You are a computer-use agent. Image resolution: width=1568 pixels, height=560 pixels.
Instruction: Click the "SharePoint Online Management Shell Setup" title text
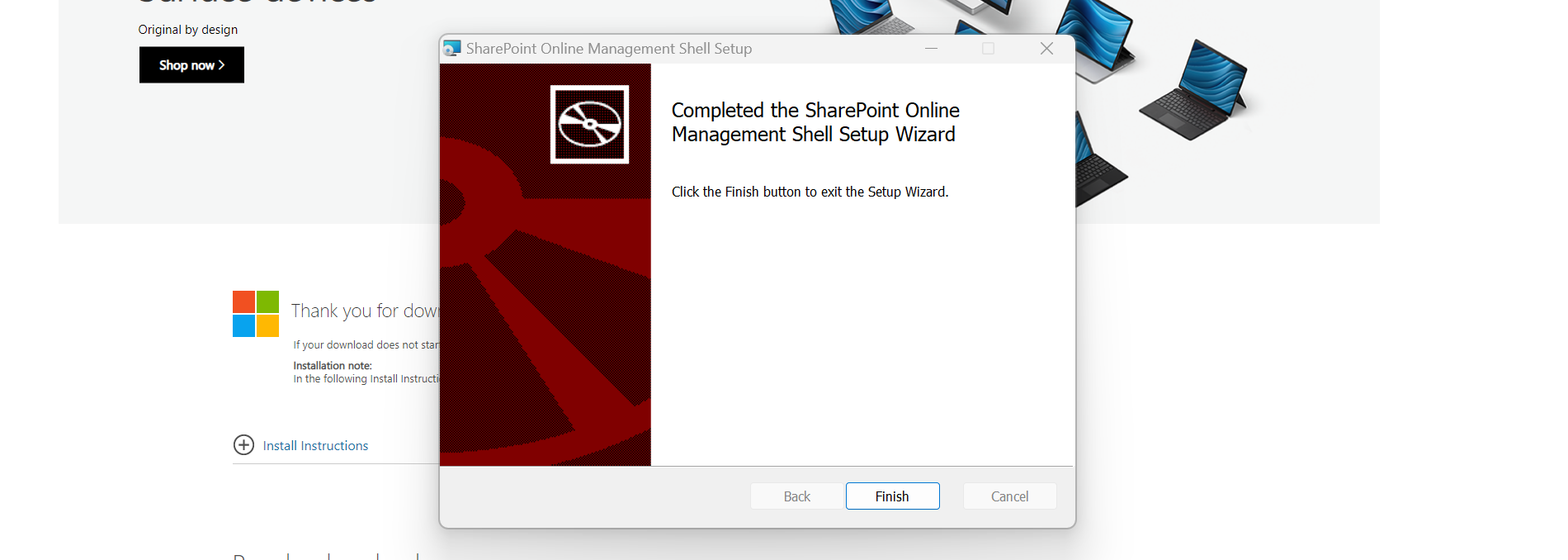click(609, 49)
